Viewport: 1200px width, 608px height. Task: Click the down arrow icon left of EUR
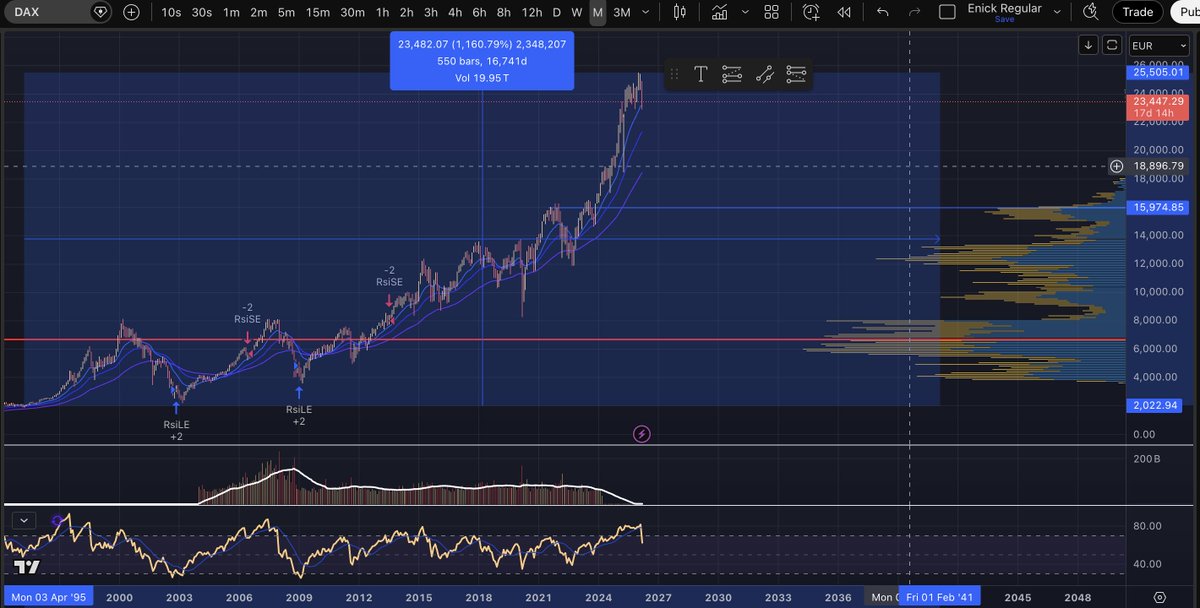[x=1088, y=45]
